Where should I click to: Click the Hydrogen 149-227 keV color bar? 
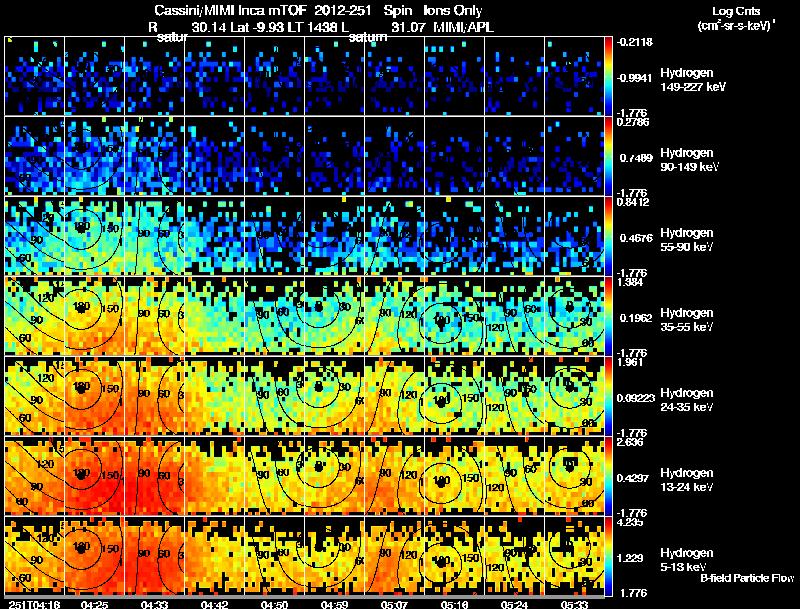point(608,76)
